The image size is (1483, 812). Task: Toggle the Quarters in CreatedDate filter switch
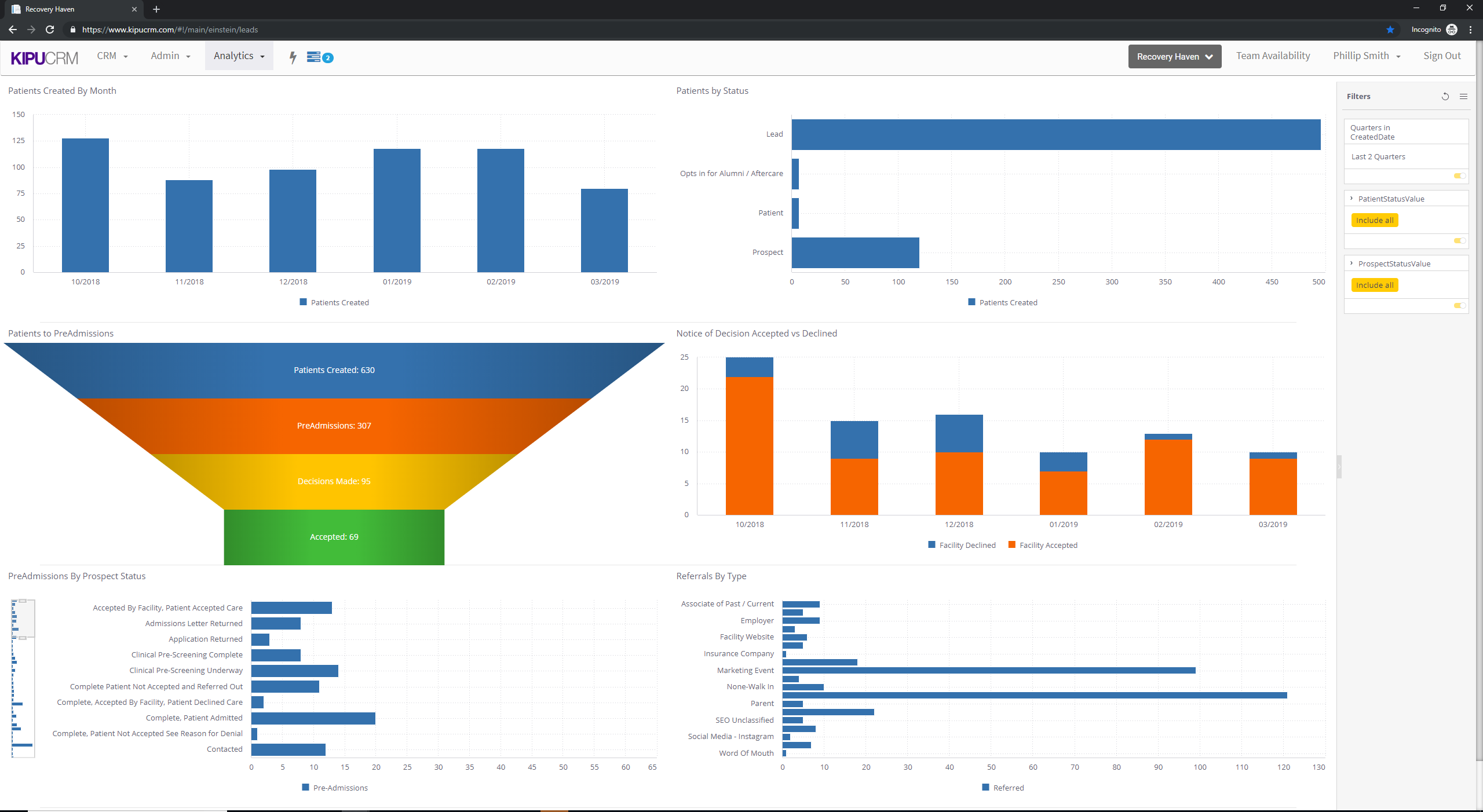pyautogui.click(x=1459, y=176)
